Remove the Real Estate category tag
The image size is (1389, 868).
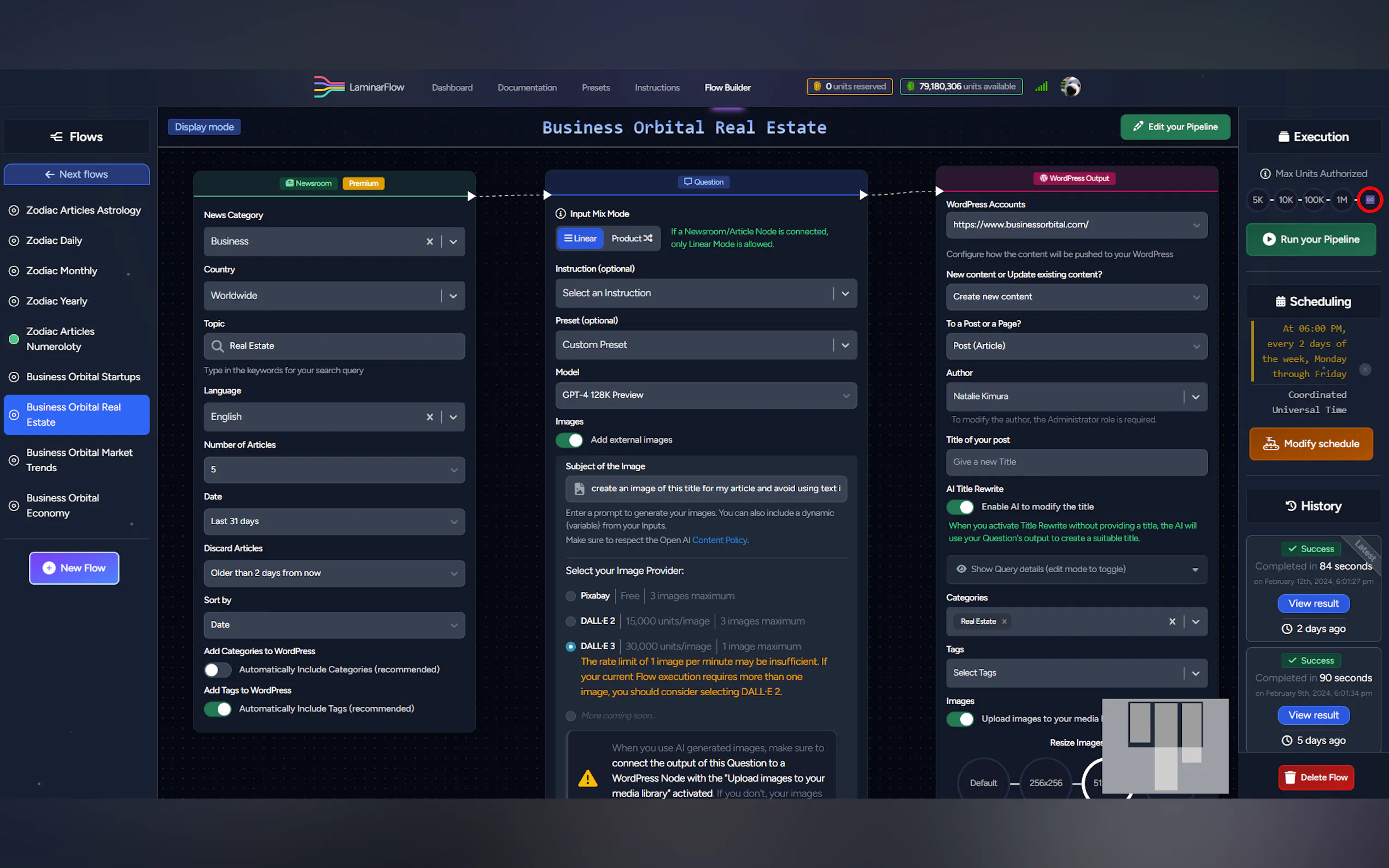coord(1004,621)
